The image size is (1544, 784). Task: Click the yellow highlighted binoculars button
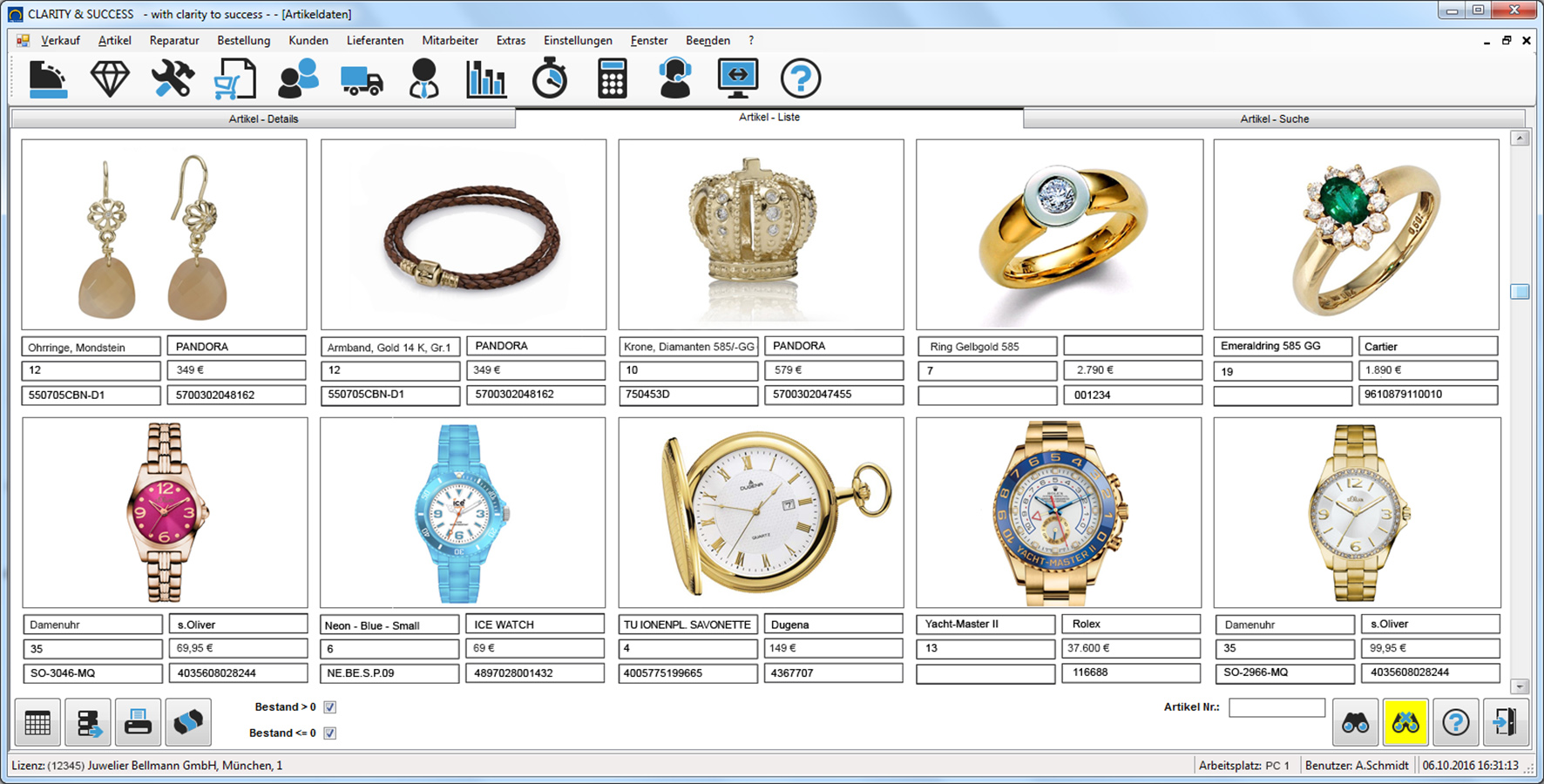point(1405,722)
